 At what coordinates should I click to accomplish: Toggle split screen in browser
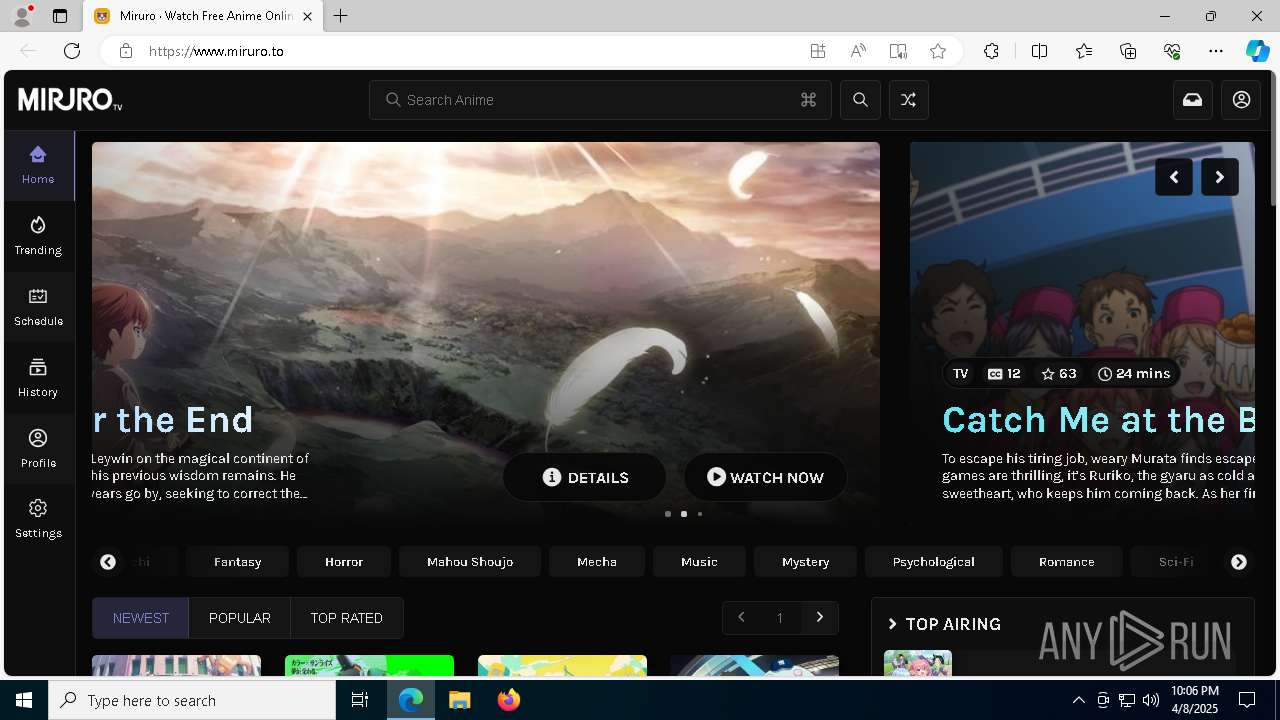1039,51
